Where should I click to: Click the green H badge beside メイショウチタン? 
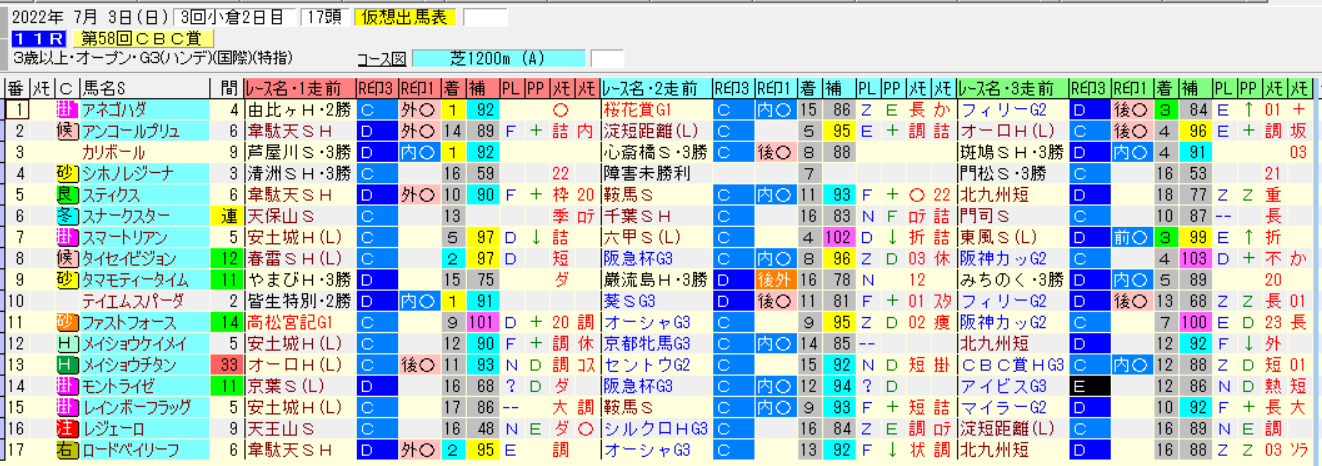coord(67,365)
